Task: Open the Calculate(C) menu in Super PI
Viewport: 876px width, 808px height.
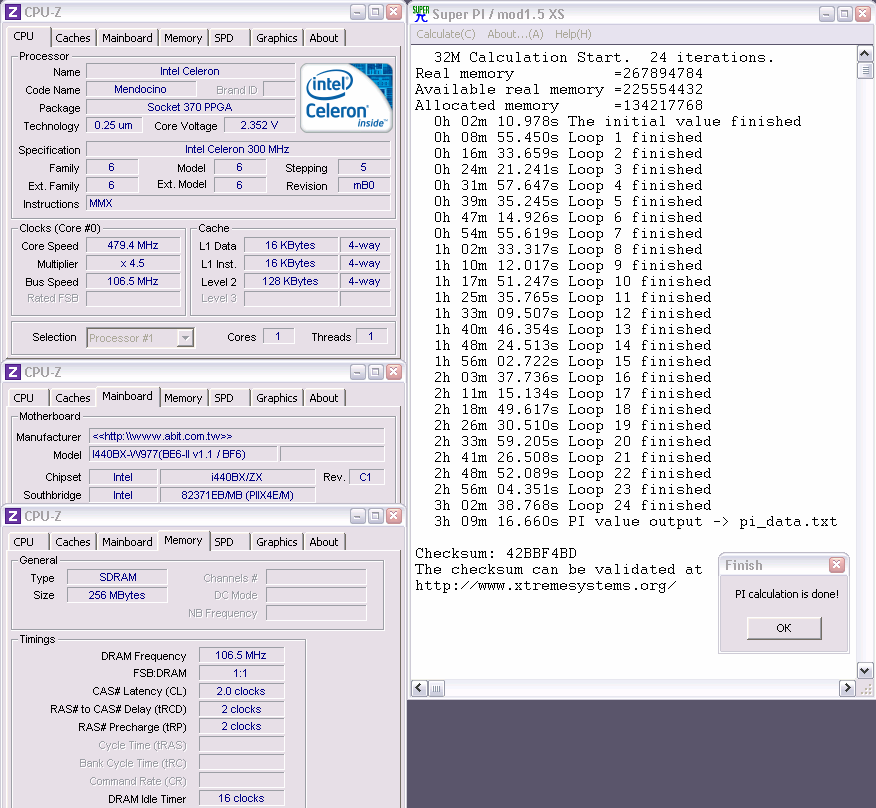Action: click(x=446, y=34)
